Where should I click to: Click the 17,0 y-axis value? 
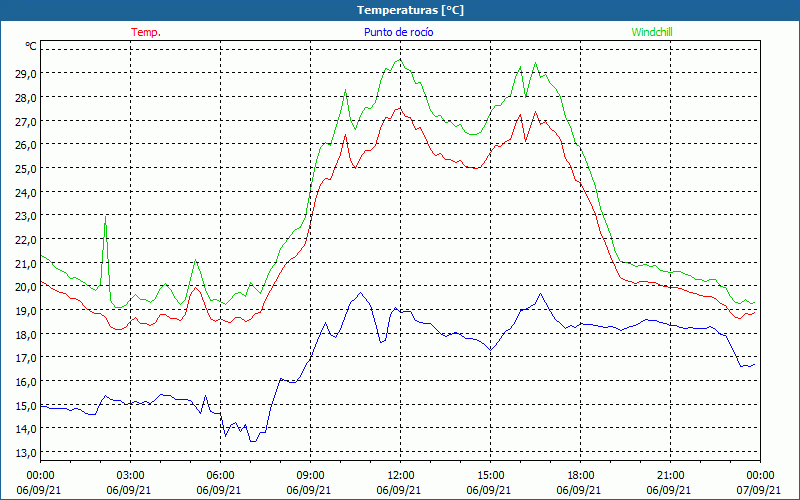click(x=26, y=358)
